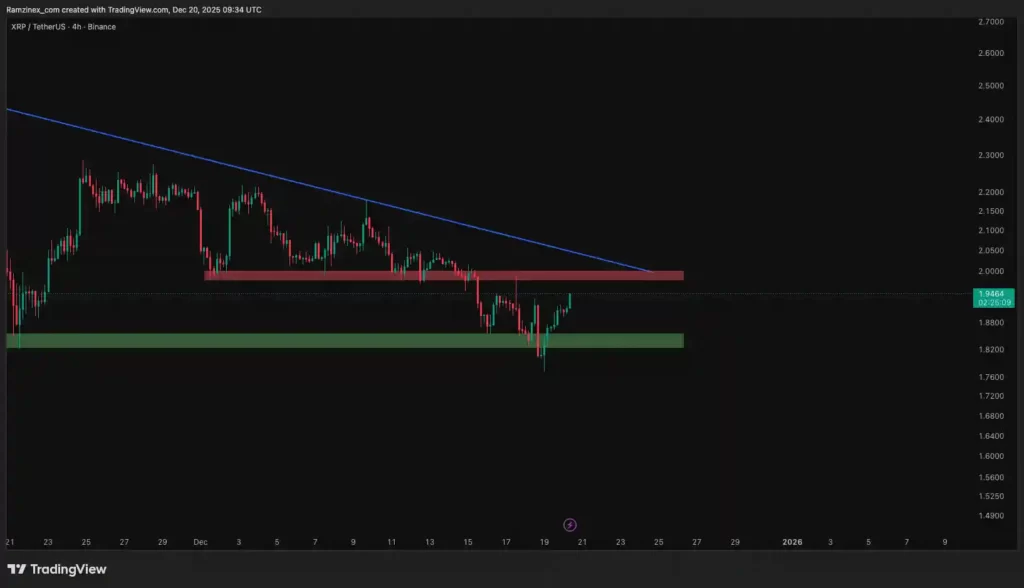Select the green support zone rectangle
The width and height of the screenshot is (1024, 588).
344,341
